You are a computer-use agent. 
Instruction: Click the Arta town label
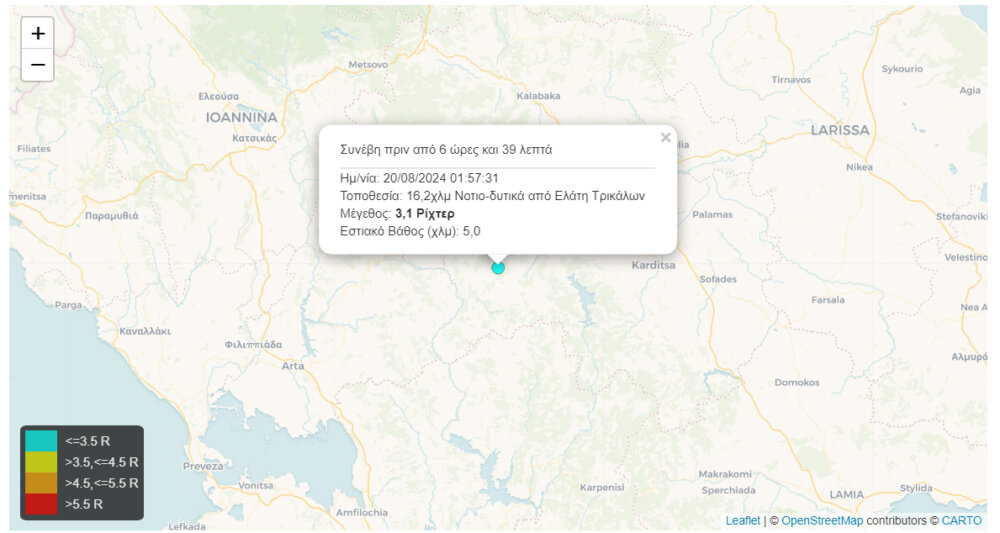293,366
